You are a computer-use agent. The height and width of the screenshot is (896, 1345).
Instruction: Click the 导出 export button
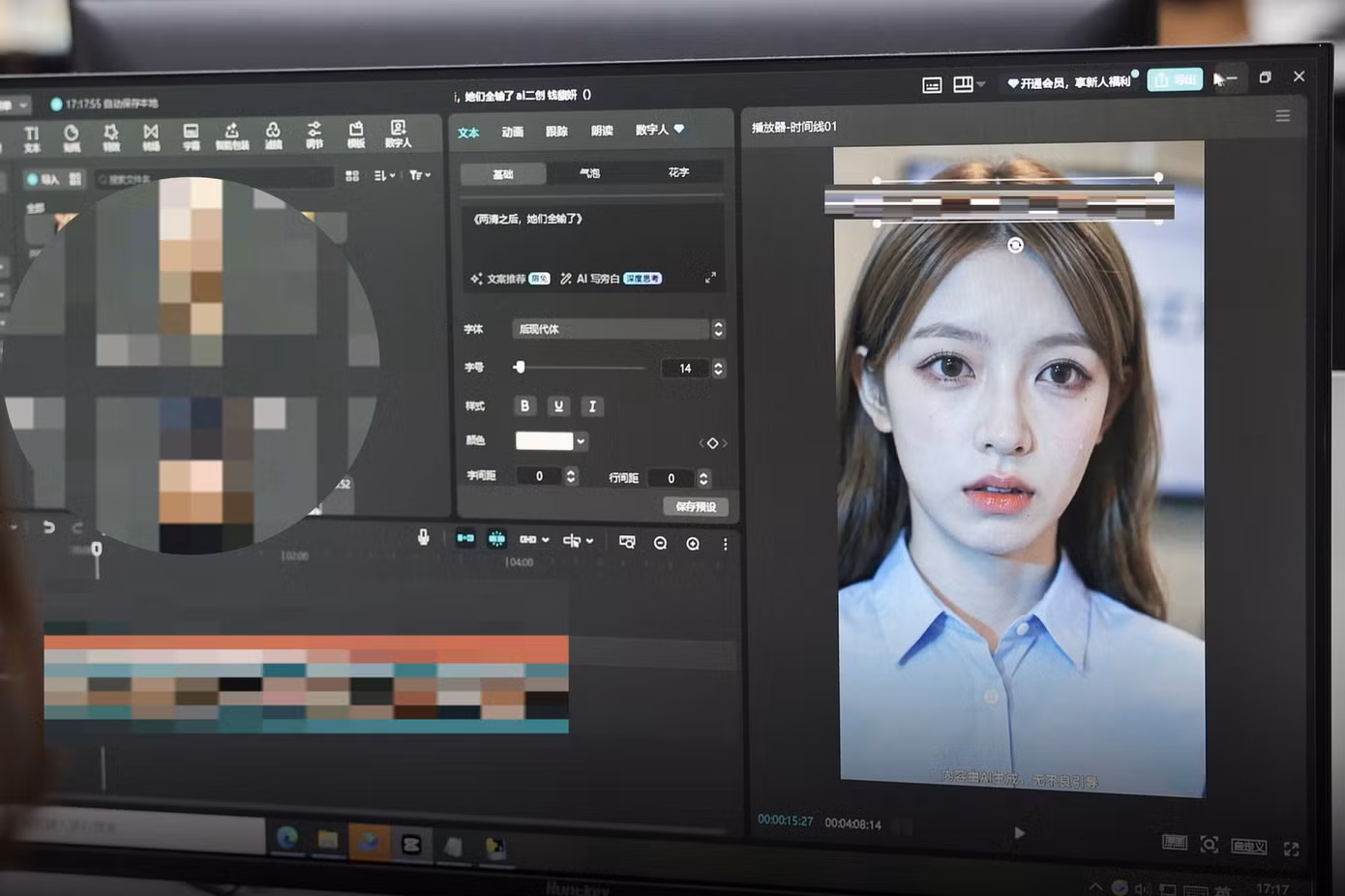click(x=1175, y=79)
